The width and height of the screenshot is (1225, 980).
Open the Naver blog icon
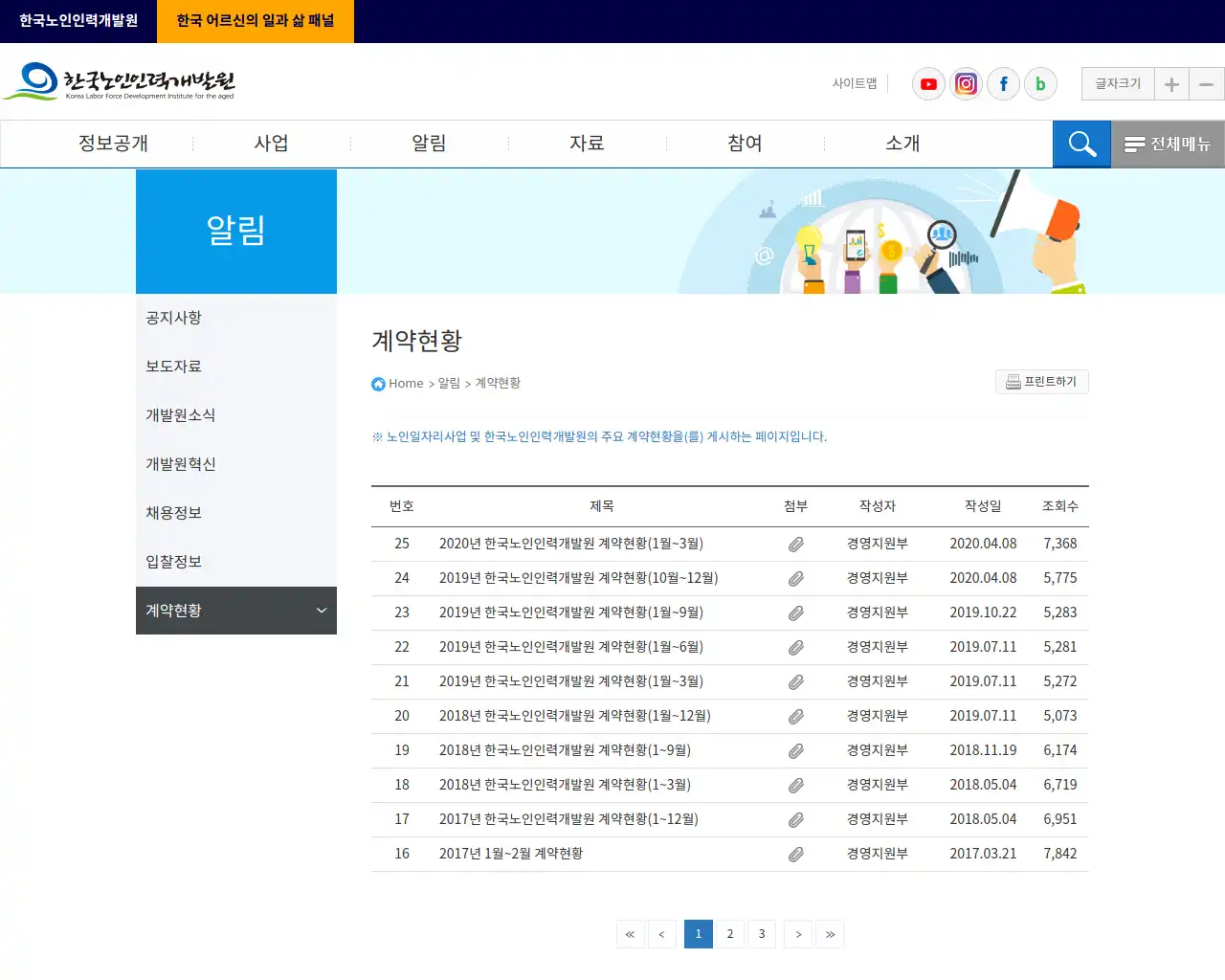(1040, 84)
